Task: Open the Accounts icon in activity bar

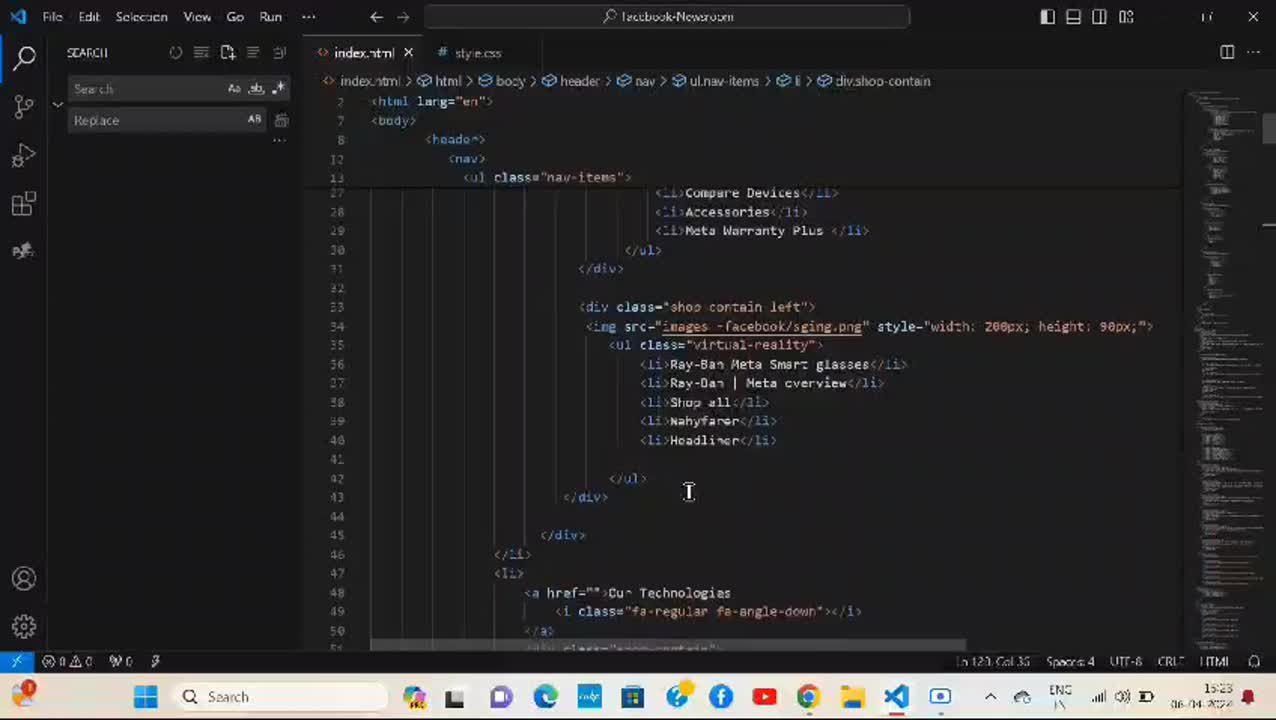Action: click(x=24, y=579)
